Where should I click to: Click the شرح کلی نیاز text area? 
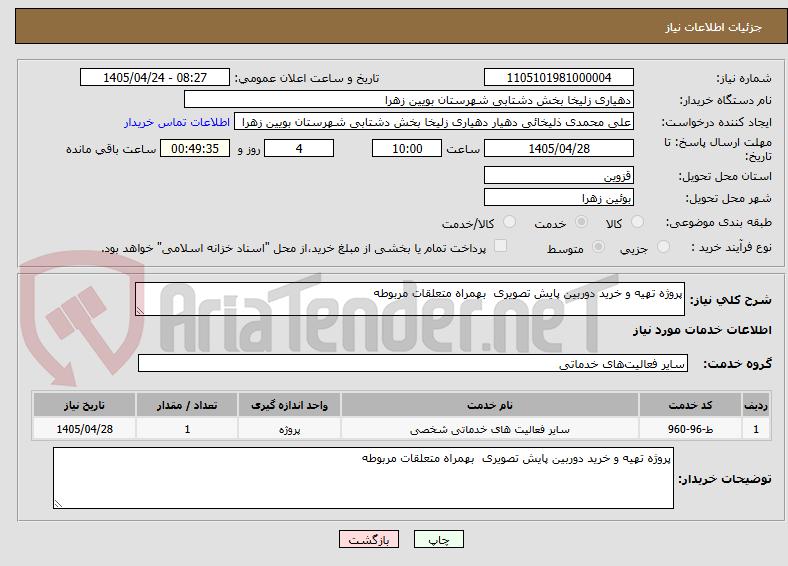pos(410,299)
